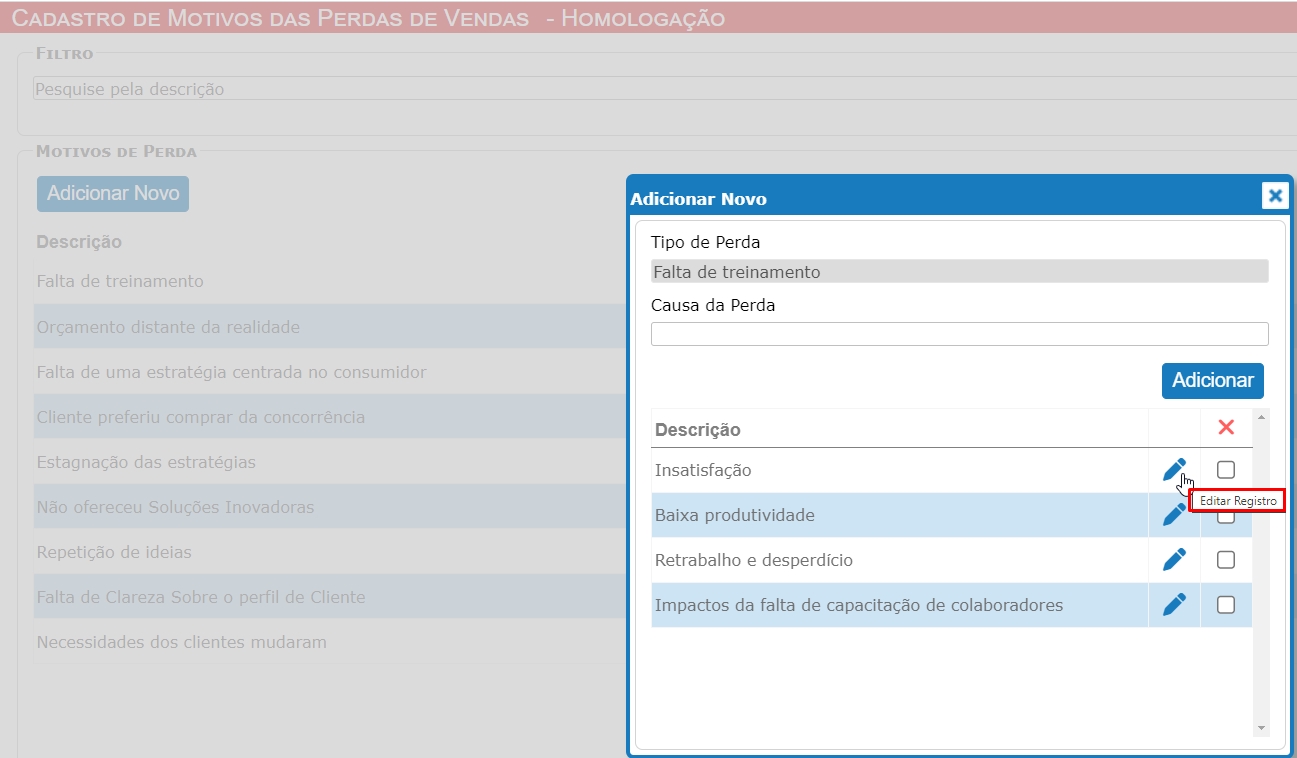Click the Adicionar Novo button in background page
Viewport: 1297px width, 758px height.
(113, 194)
